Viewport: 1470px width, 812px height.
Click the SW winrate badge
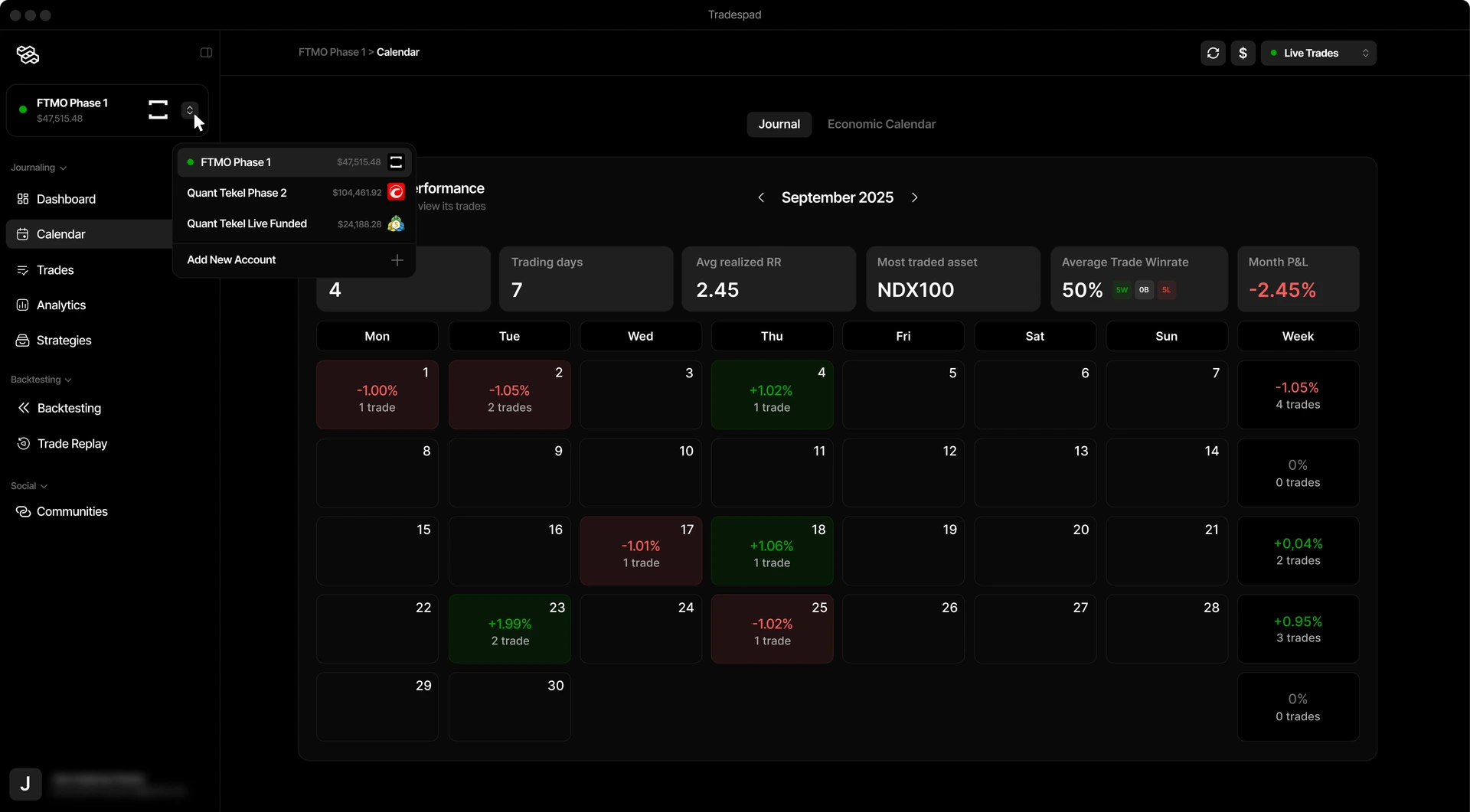(1122, 290)
